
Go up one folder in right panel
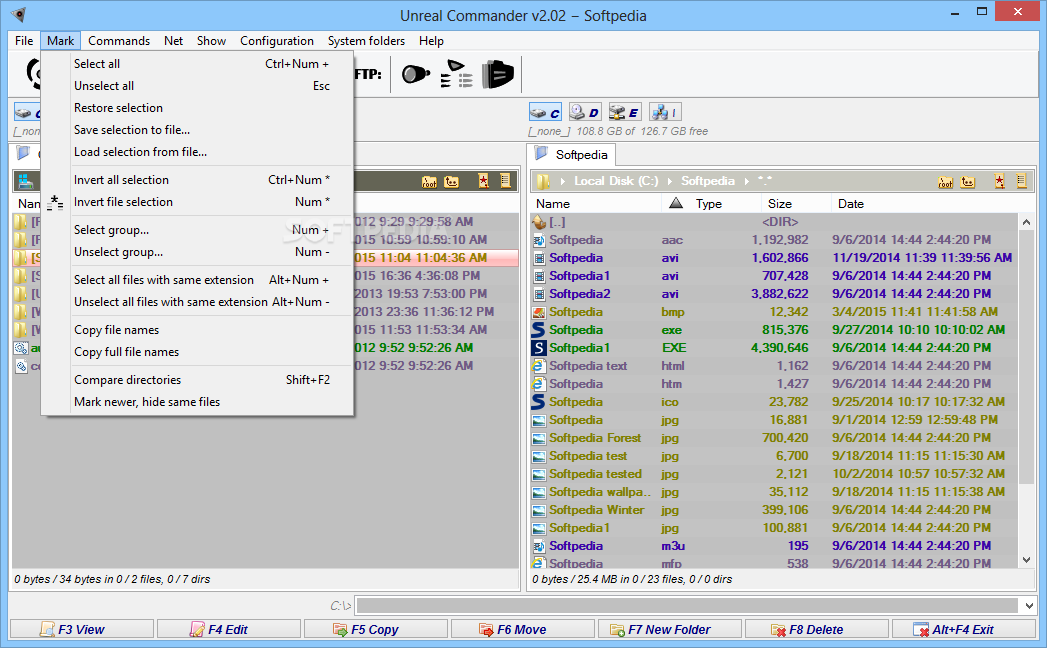(968, 181)
